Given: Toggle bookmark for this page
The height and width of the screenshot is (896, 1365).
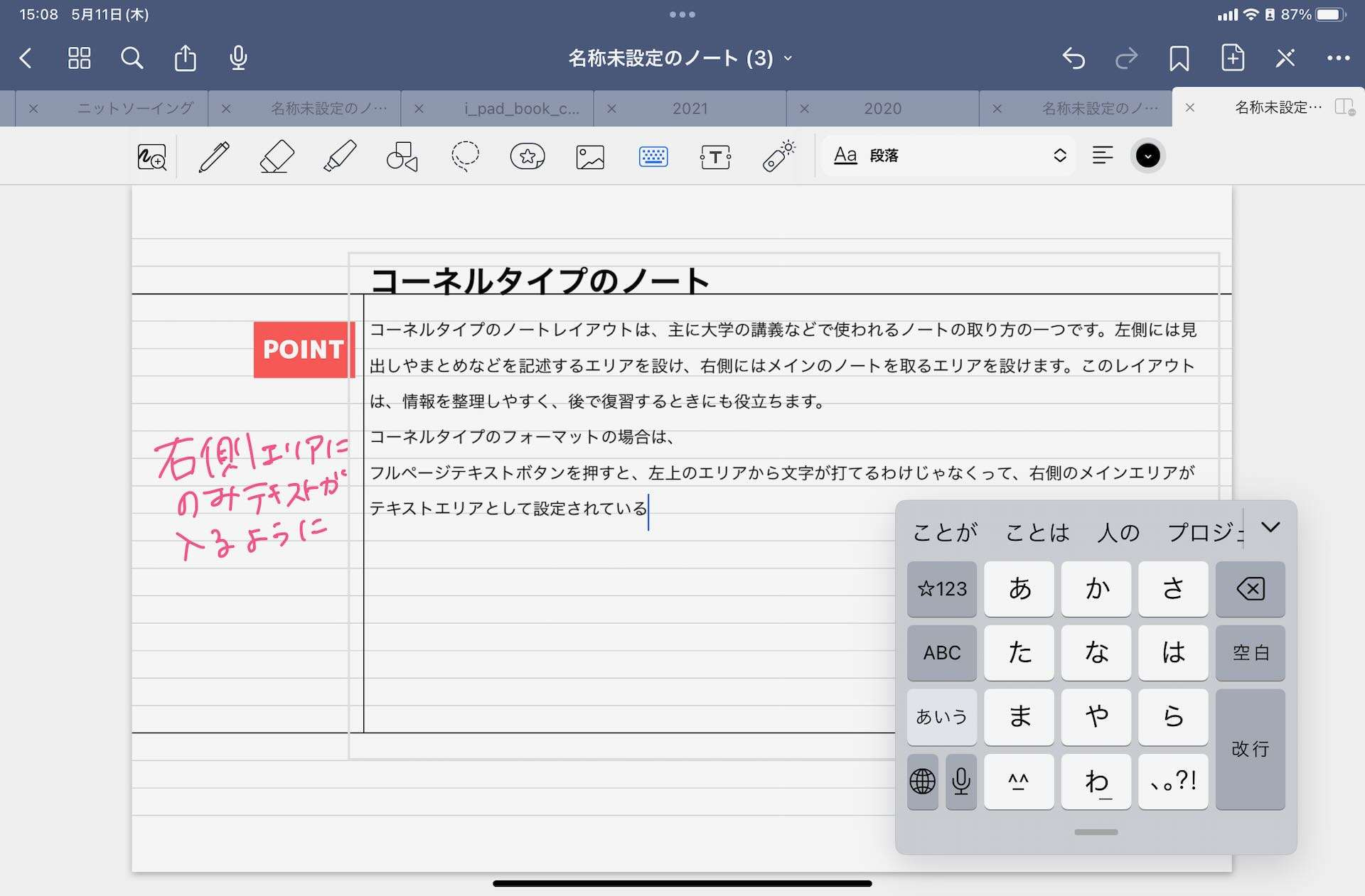Looking at the screenshot, I should coord(1179,58).
